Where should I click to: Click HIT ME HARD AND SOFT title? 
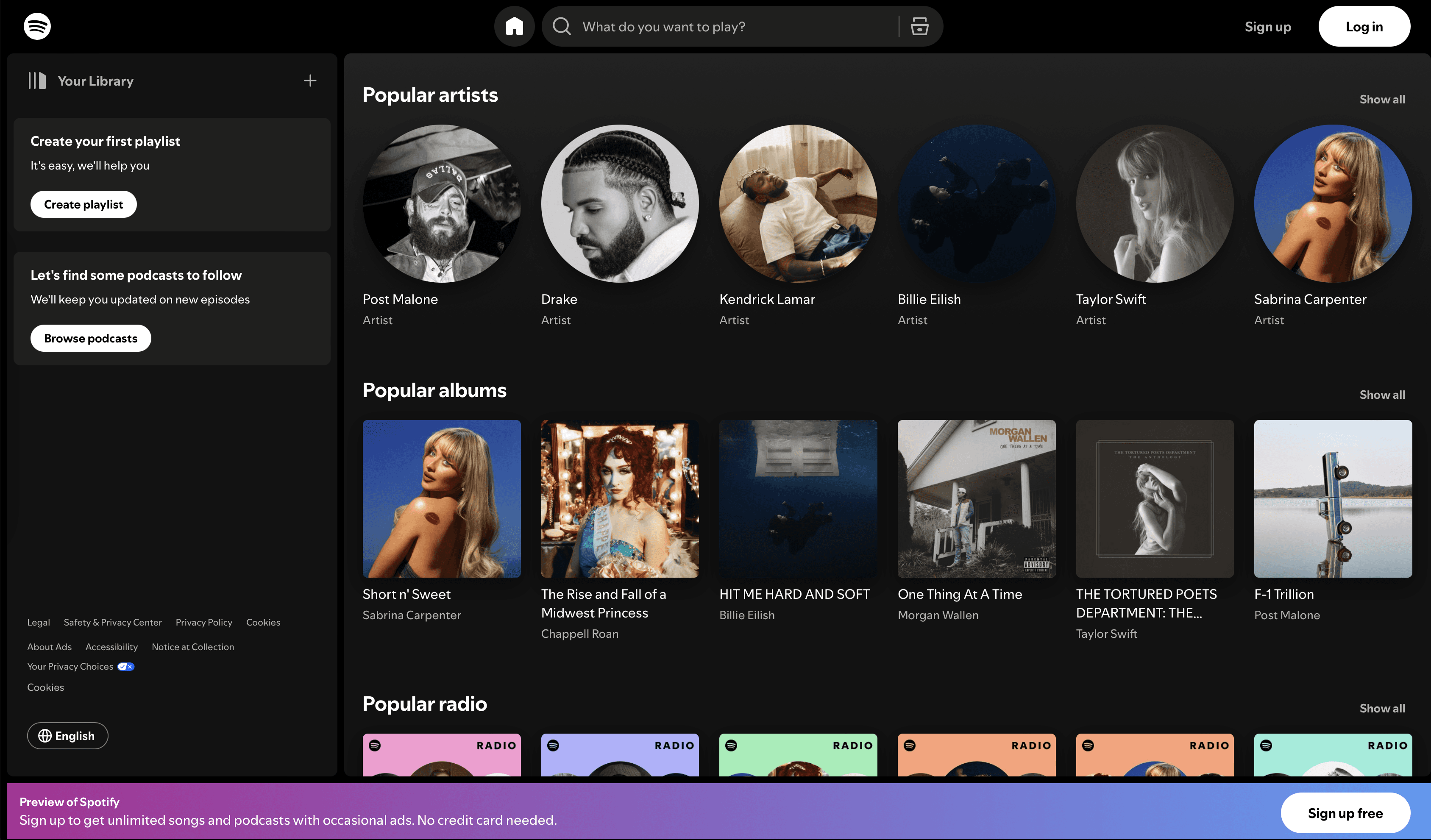tap(794, 594)
